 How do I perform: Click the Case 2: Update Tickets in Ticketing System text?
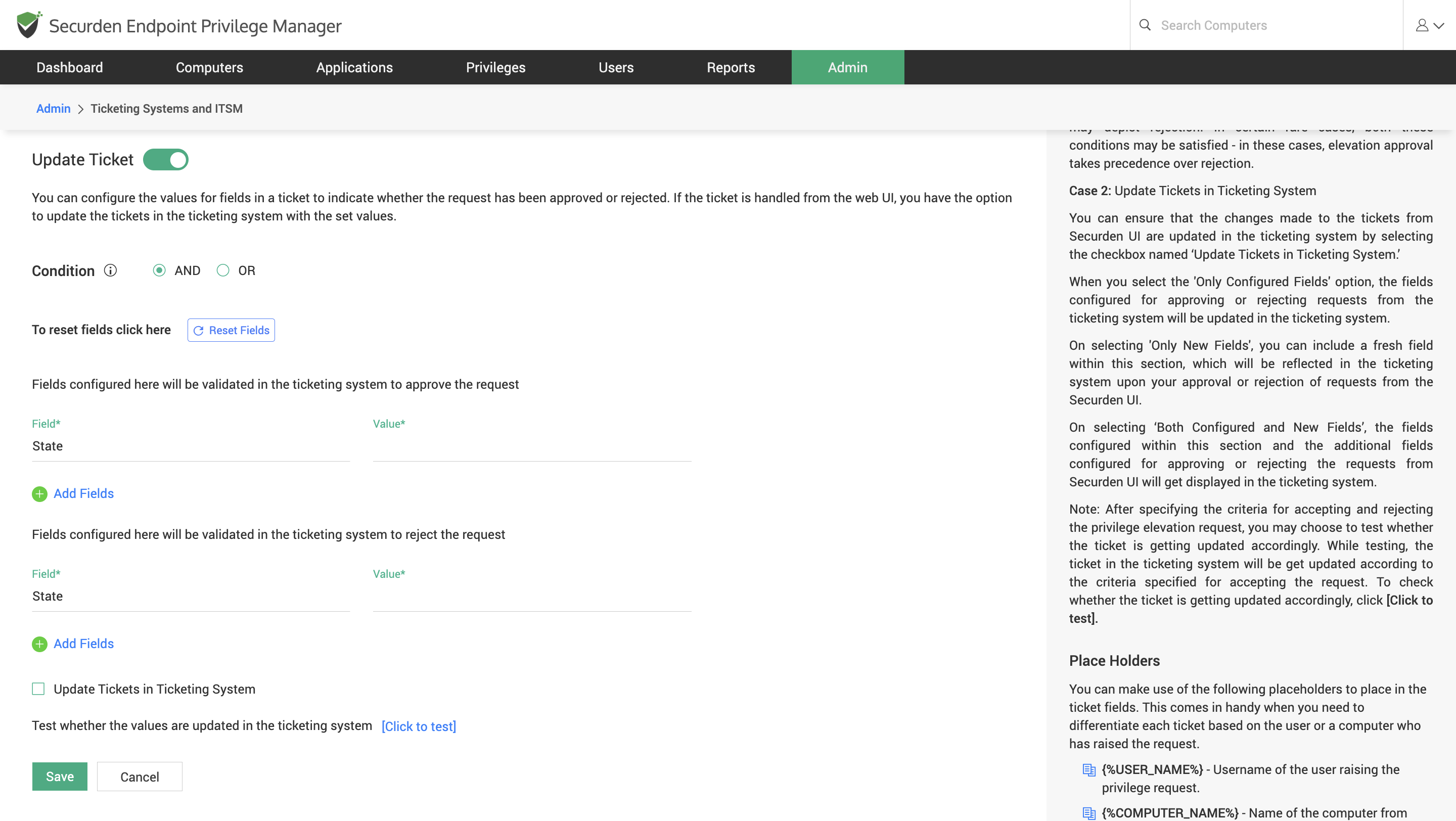tap(1192, 191)
